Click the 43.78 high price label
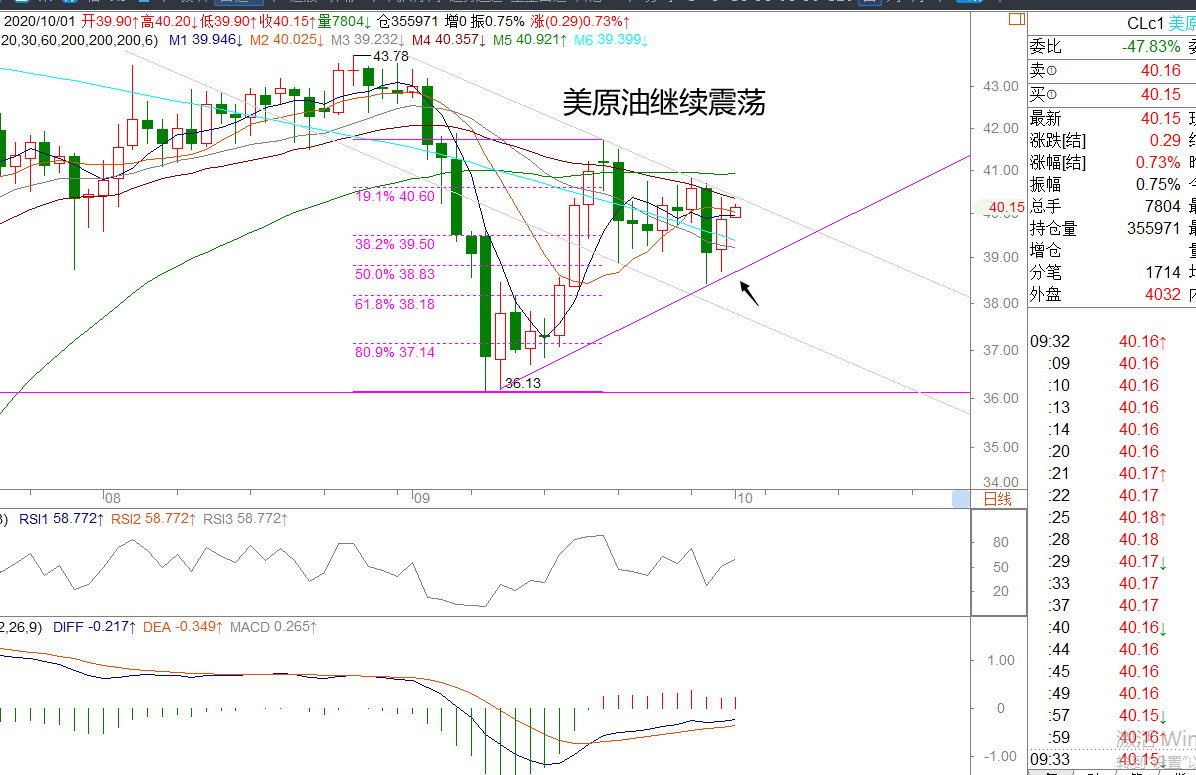 coord(391,56)
